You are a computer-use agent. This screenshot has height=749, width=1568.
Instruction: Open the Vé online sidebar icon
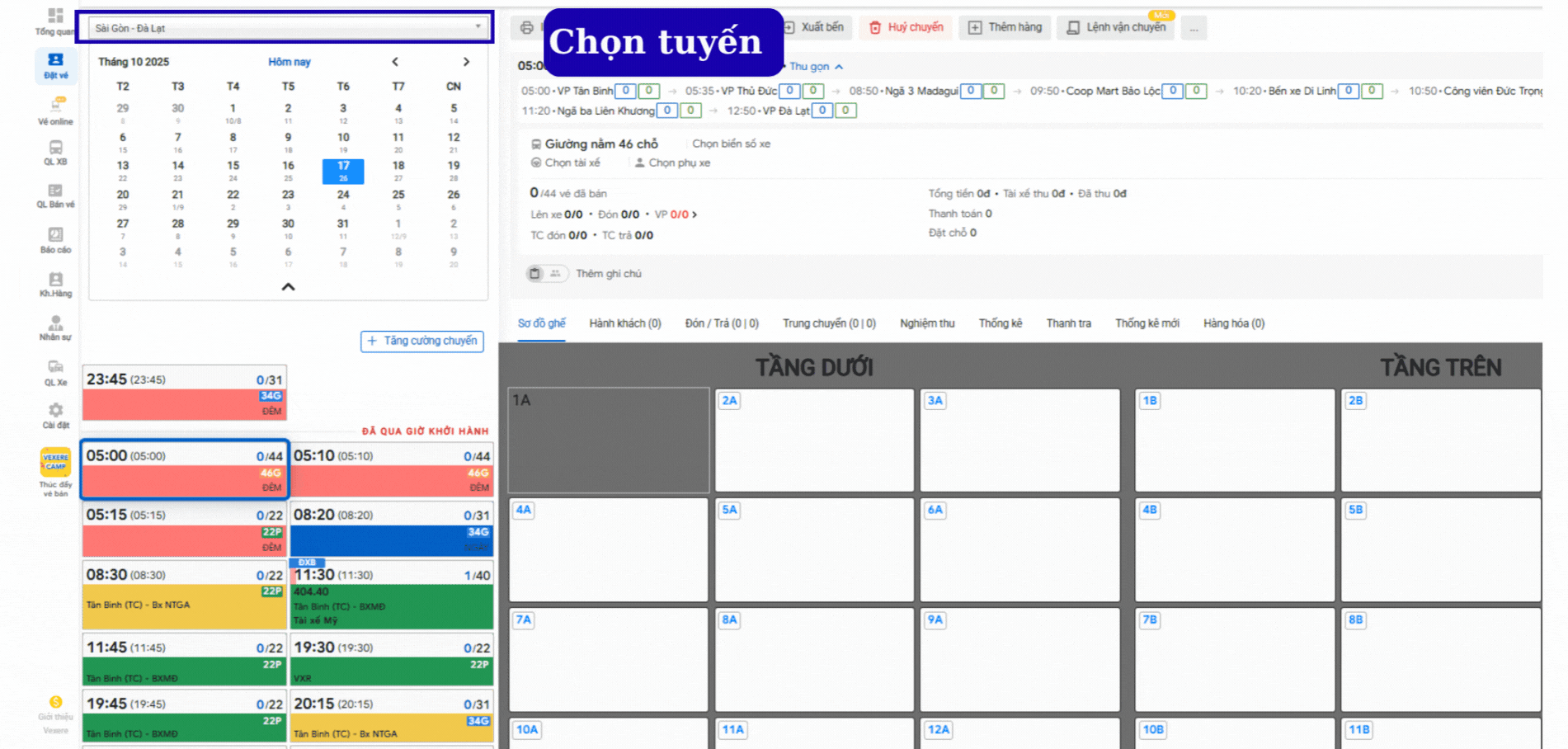[x=55, y=109]
